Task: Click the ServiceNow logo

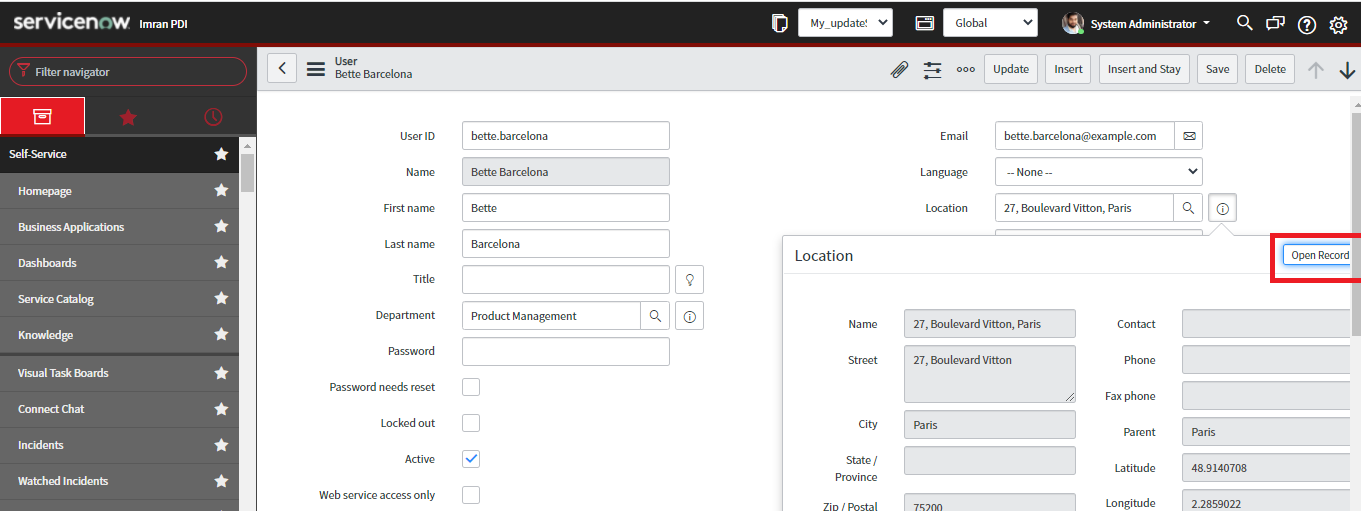Action: click(x=71, y=22)
